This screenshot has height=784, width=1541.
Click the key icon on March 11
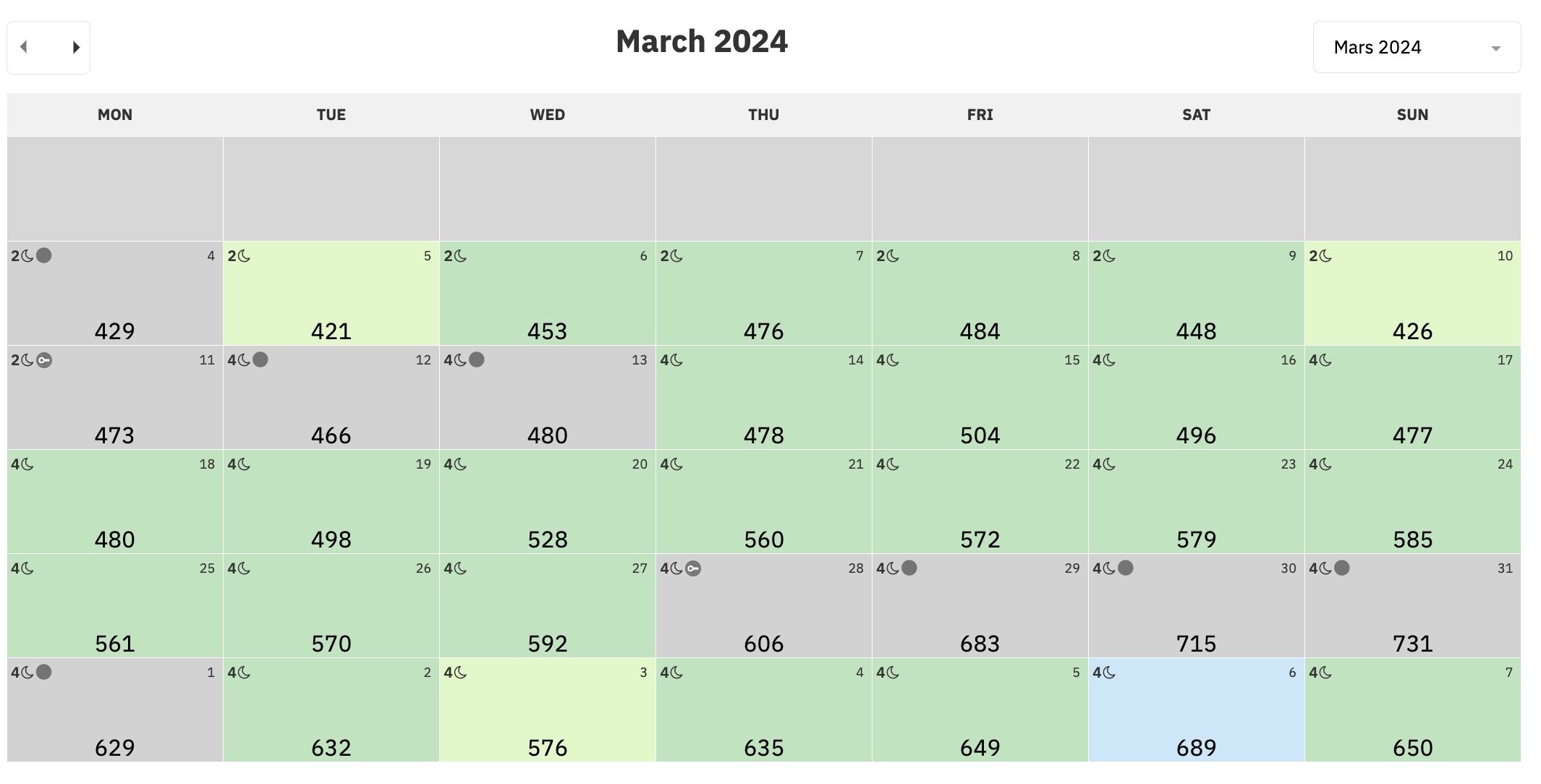pos(44,359)
